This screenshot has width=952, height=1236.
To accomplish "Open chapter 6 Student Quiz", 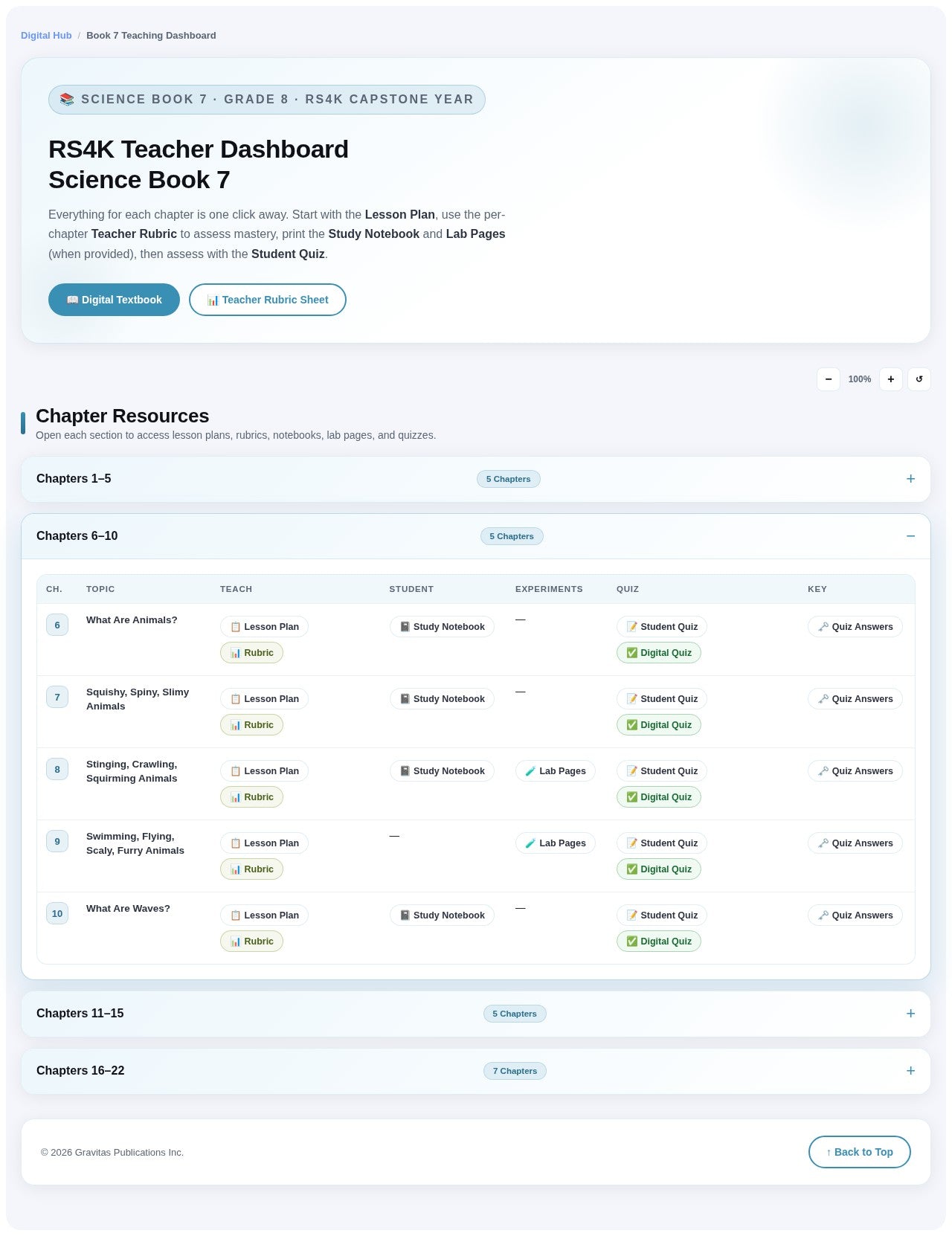I will (x=662, y=627).
